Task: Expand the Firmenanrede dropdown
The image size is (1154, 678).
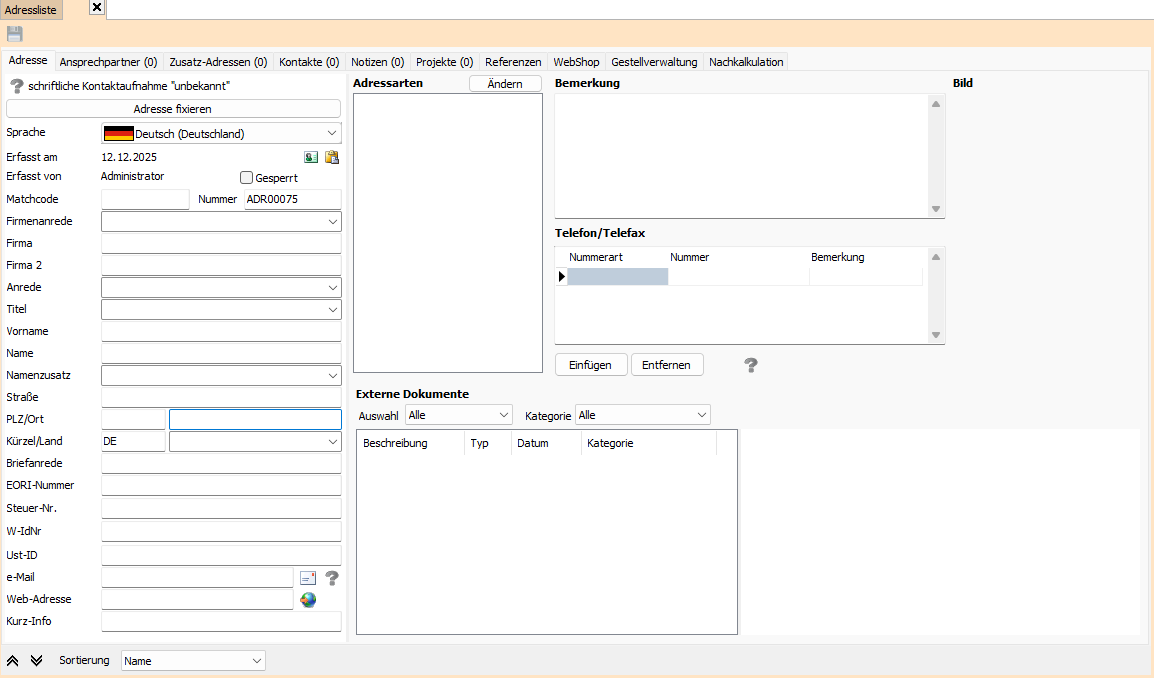Action: coord(221,221)
